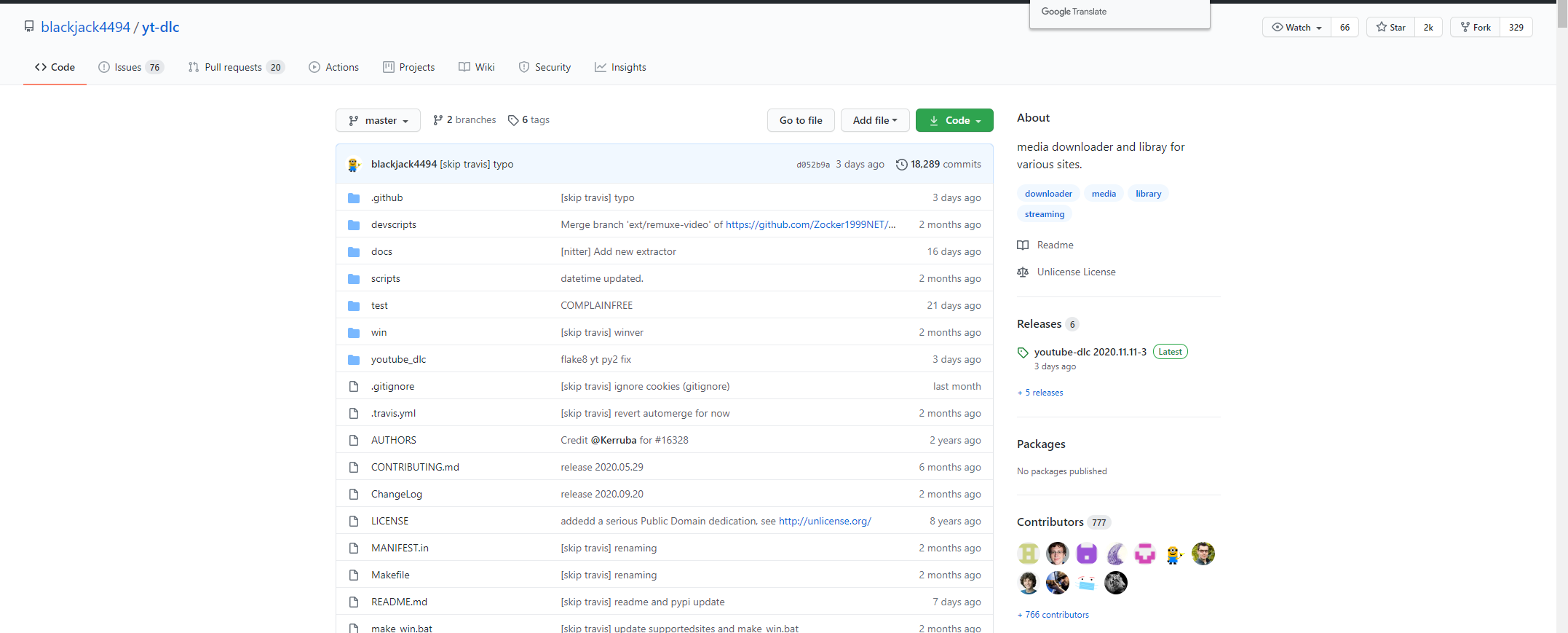The width and height of the screenshot is (1568, 633).
Task: Open the Wiki tab
Action: point(477,67)
